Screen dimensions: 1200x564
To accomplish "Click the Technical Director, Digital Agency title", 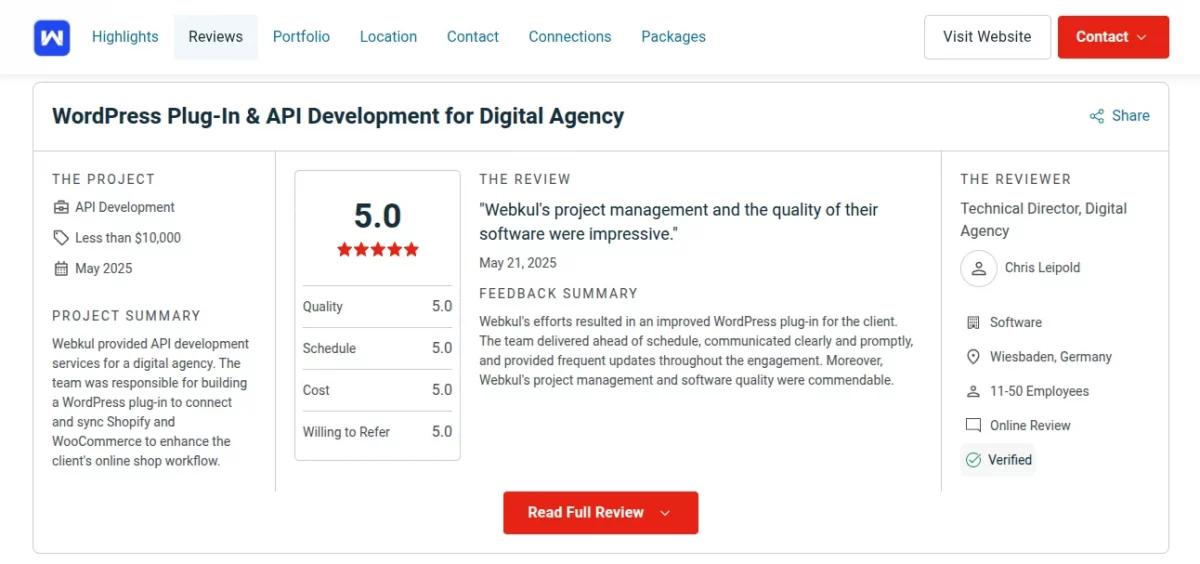I will (x=1044, y=220).
